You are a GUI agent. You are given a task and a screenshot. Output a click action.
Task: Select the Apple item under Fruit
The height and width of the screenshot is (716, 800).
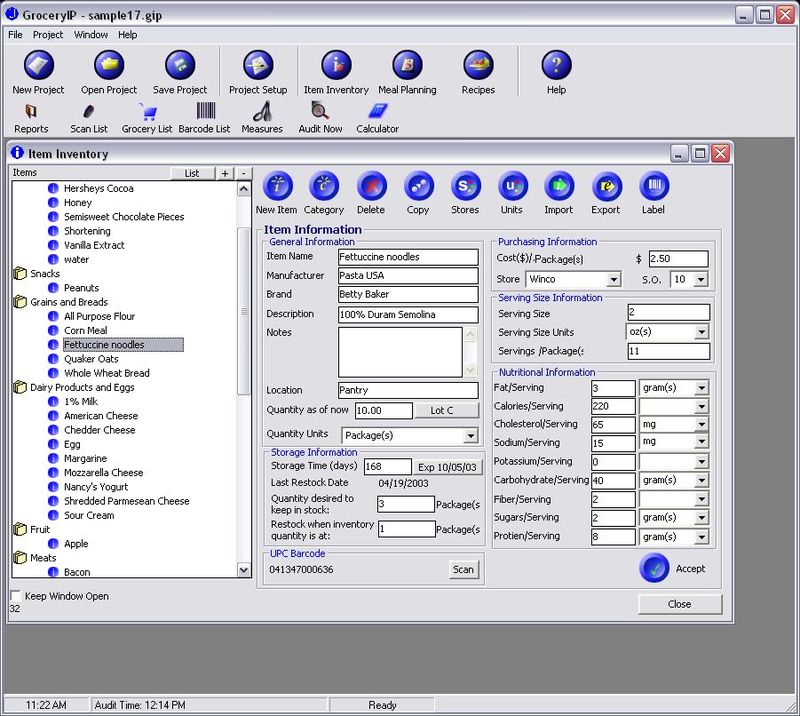[x=76, y=544]
